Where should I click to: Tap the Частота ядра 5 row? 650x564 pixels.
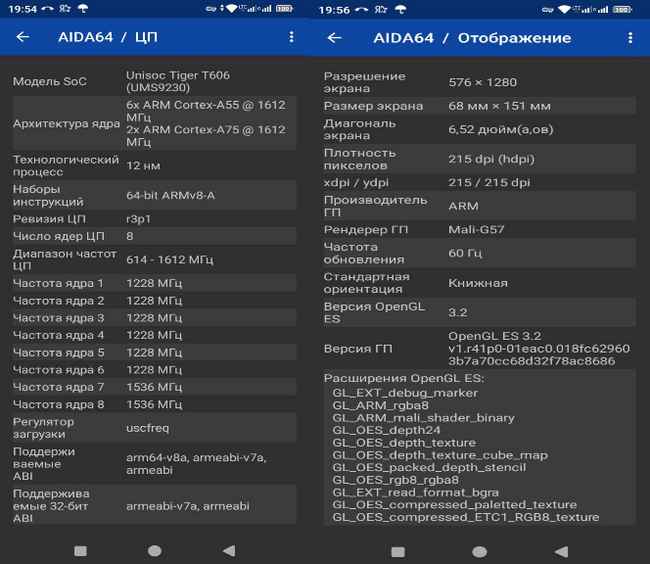155,352
